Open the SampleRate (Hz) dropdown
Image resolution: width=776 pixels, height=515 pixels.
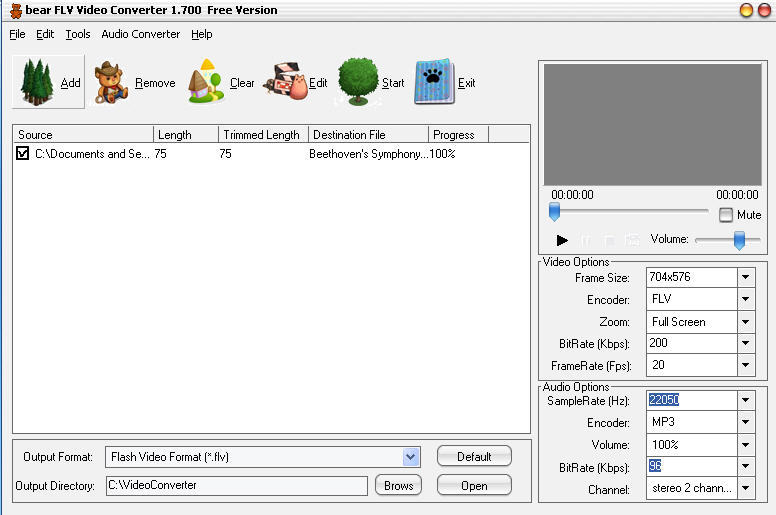745,400
